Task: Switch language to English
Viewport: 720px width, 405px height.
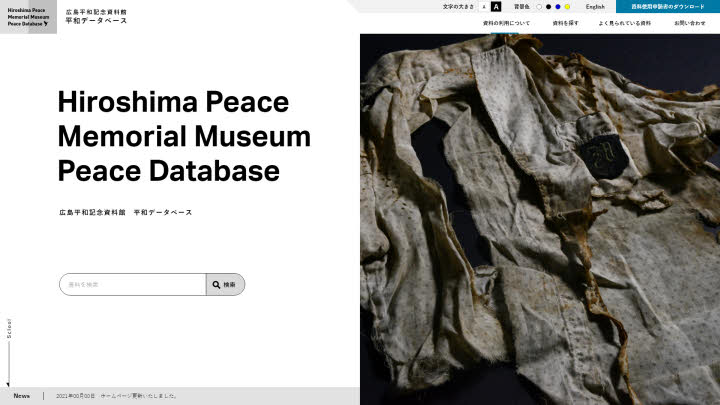Action: (x=595, y=7)
